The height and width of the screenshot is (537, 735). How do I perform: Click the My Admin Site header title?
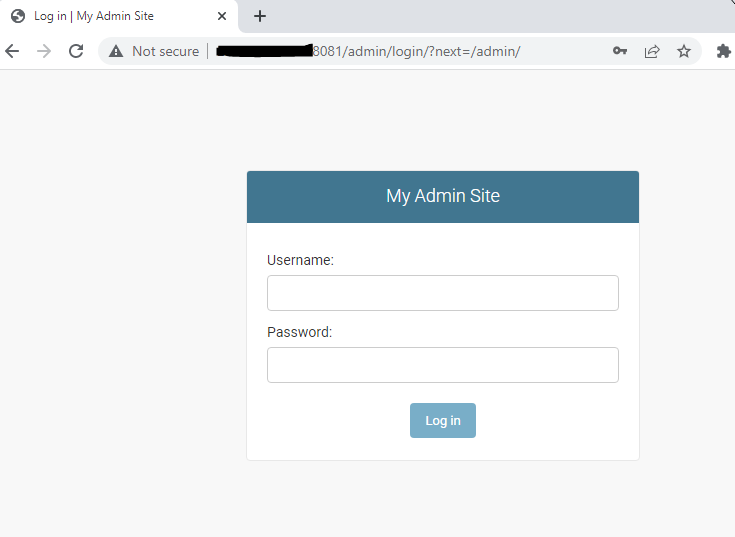(442, 196)
